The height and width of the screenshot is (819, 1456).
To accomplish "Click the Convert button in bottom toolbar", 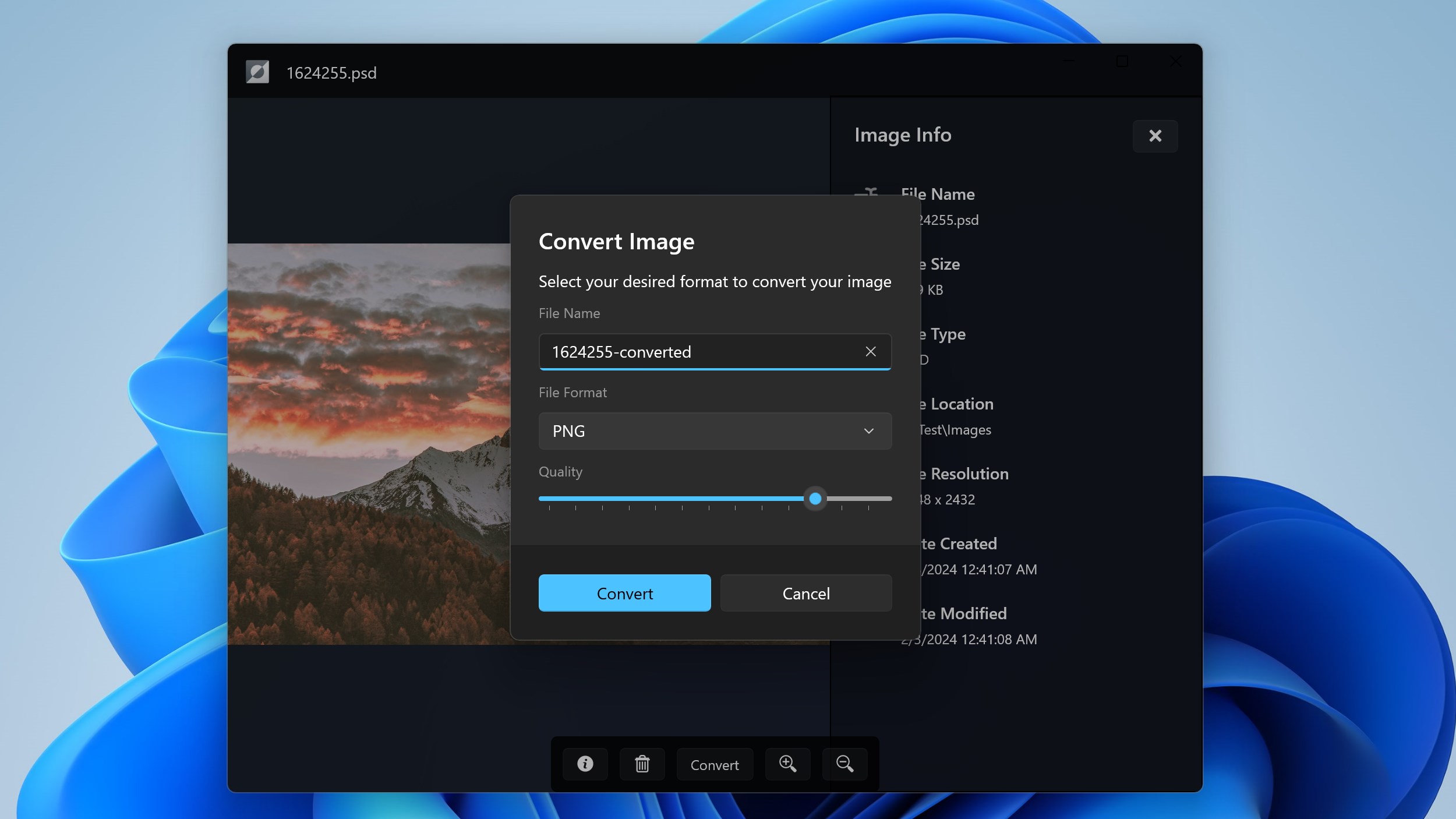I will pyautogui.click(x=715, y=764).
